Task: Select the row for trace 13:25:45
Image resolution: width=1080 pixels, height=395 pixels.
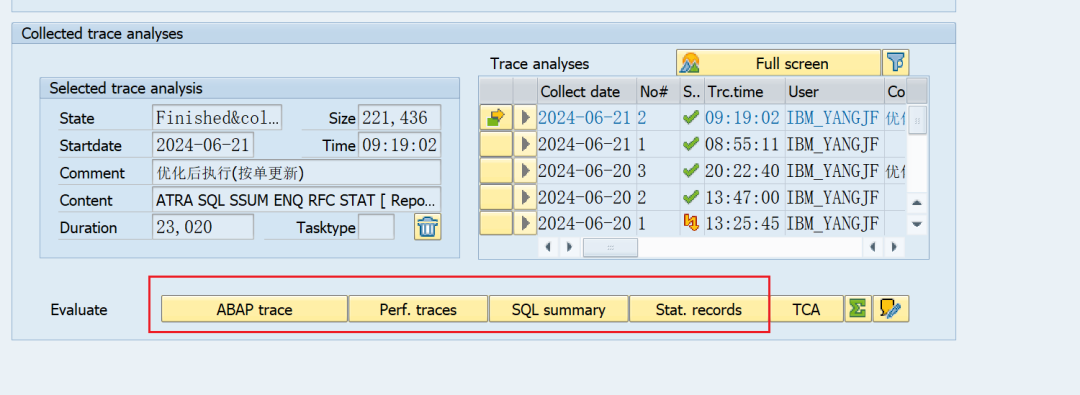Action: (496, 223)
